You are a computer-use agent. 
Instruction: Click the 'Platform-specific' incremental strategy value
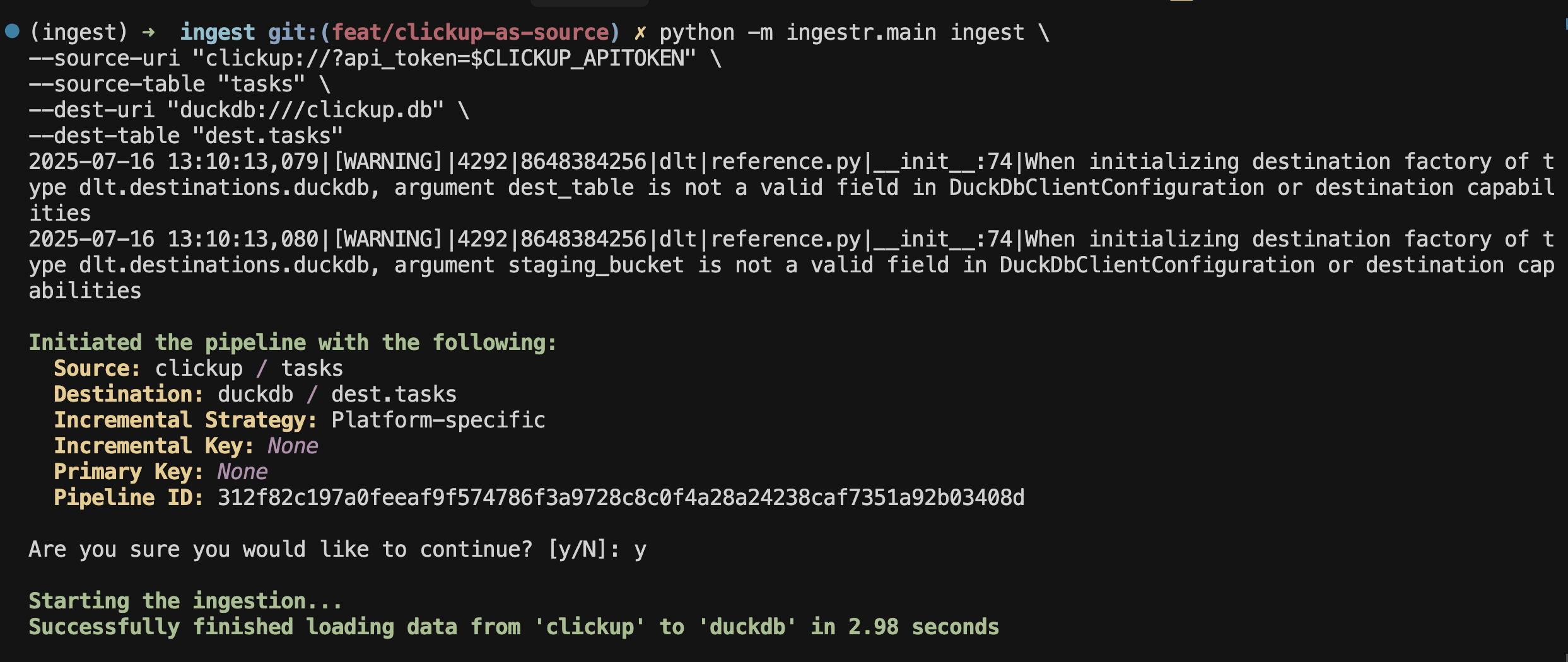coord(438,421)
